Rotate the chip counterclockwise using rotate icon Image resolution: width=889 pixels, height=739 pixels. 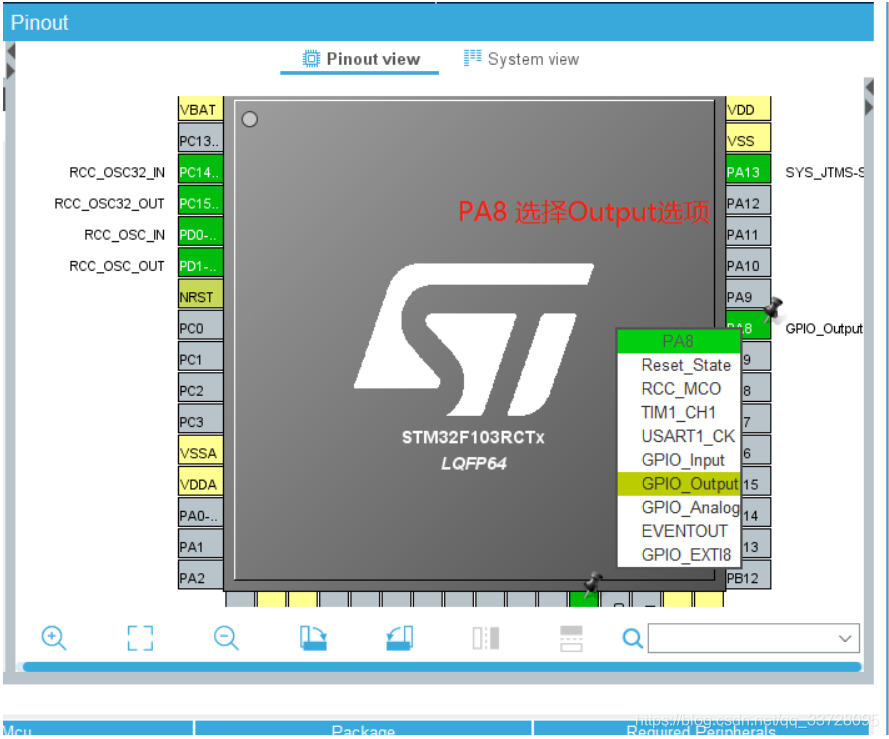[x=399, y=638]
